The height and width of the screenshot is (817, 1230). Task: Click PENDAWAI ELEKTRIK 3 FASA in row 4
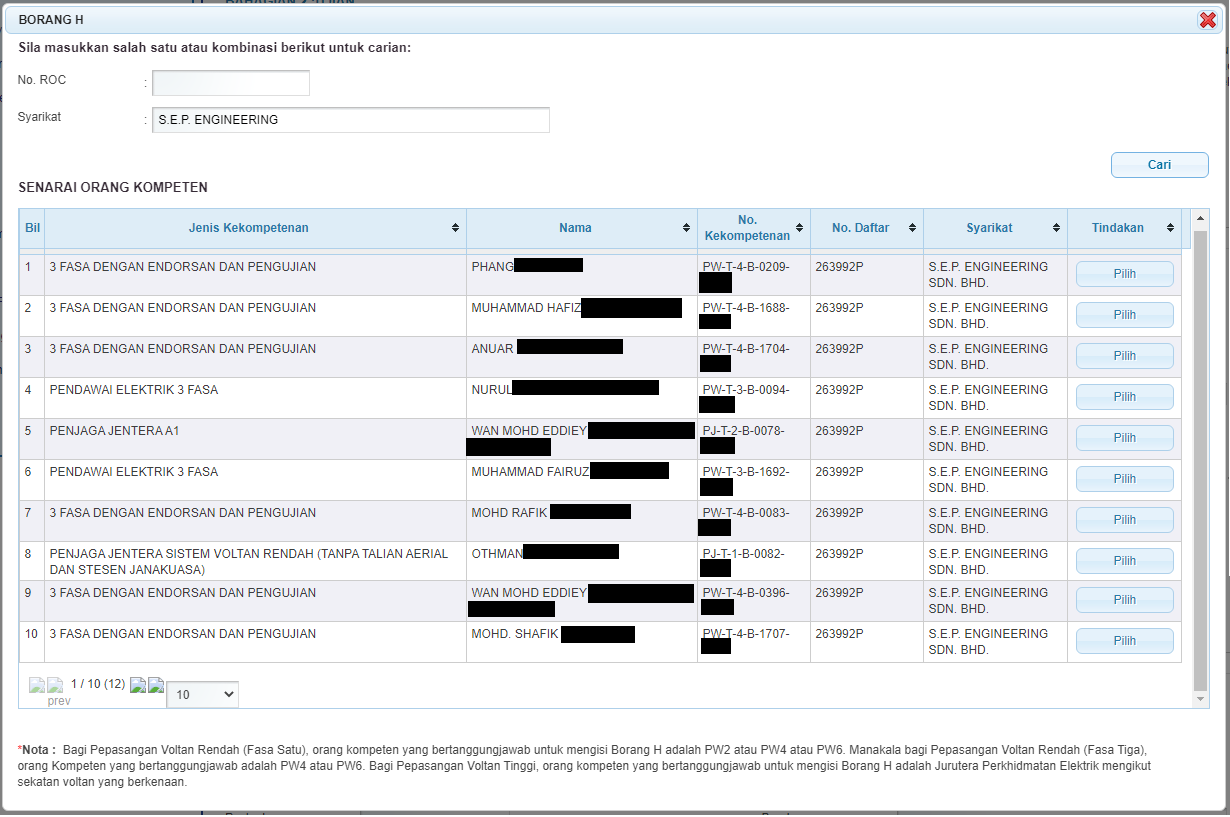(x=133, y=390)
